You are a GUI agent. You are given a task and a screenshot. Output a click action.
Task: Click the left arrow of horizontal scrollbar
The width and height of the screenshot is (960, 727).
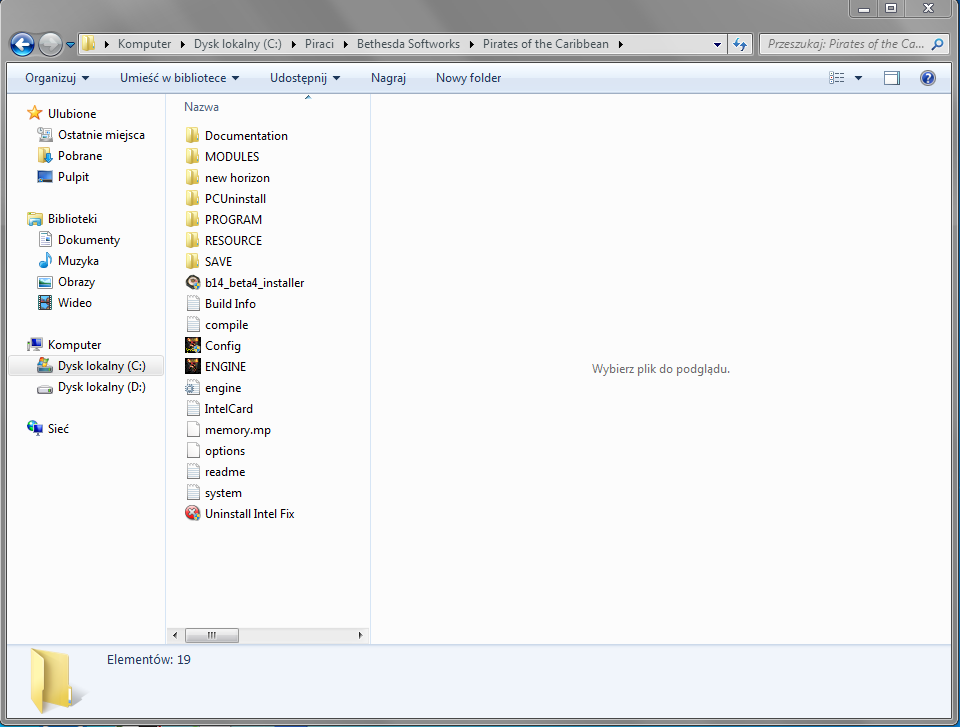click(x=175, y=635)
